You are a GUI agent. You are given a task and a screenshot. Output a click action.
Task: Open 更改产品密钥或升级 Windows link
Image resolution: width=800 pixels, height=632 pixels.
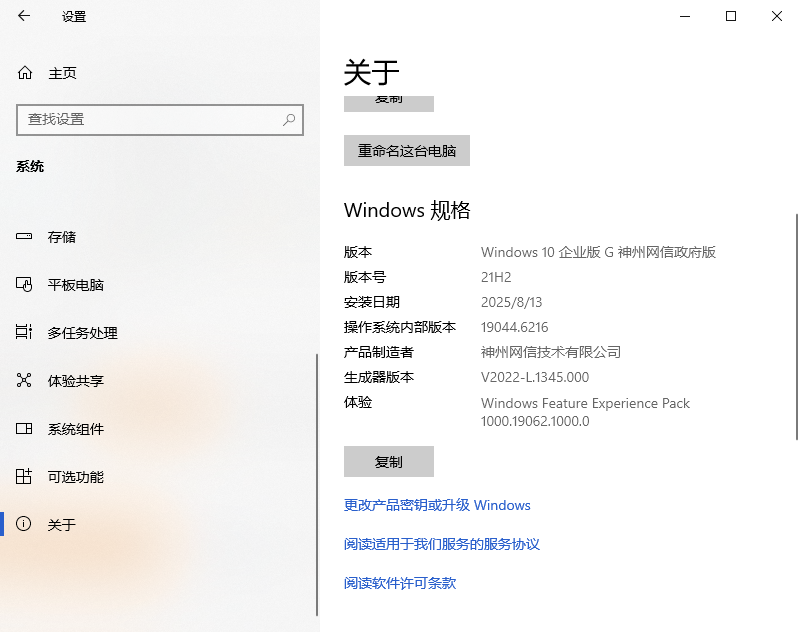[x=437, y=505]
